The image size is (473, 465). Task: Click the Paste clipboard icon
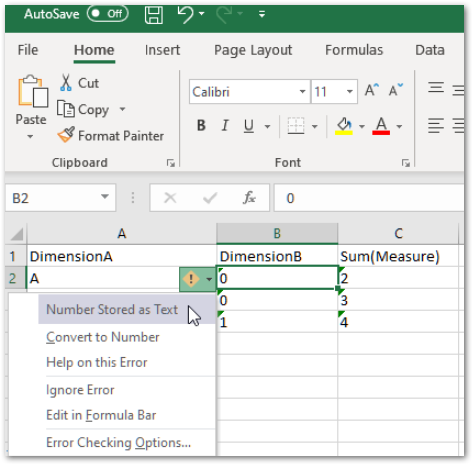click(x=33, y=91)
